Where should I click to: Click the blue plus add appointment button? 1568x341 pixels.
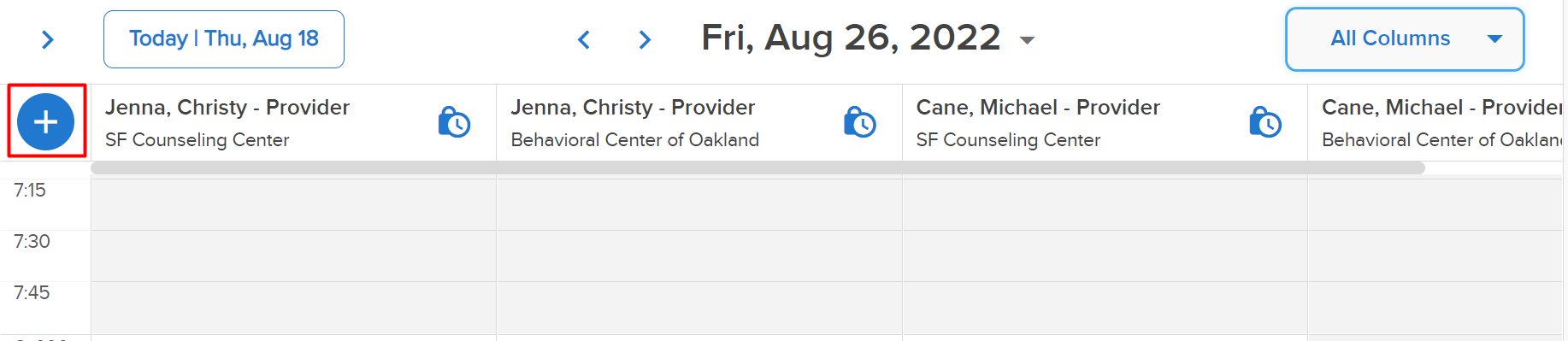point(46,122)
